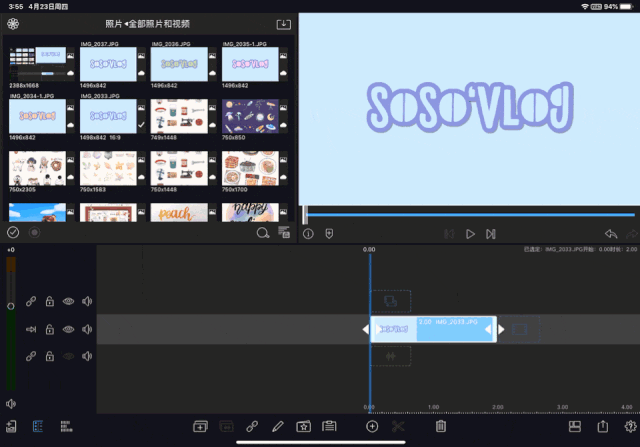Mute master audio with bottom-left speaker icon
Screen dimensions: 640x447
(11, 404)
